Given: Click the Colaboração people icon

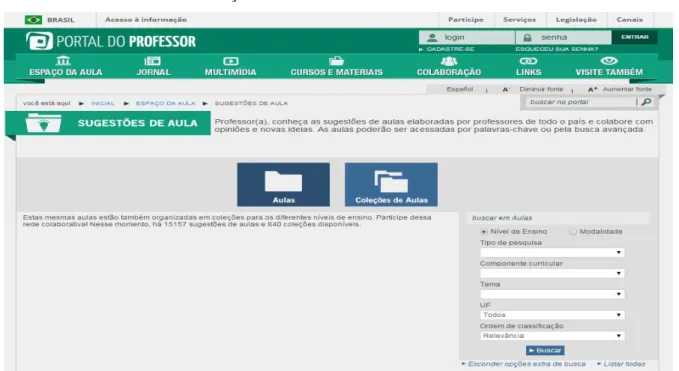Looking at the screenshot, I should tap(449, 61).
